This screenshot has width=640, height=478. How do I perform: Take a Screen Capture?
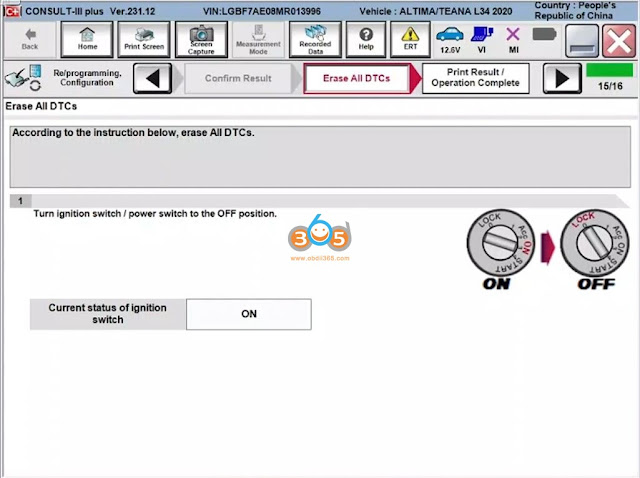pos(201,40)
